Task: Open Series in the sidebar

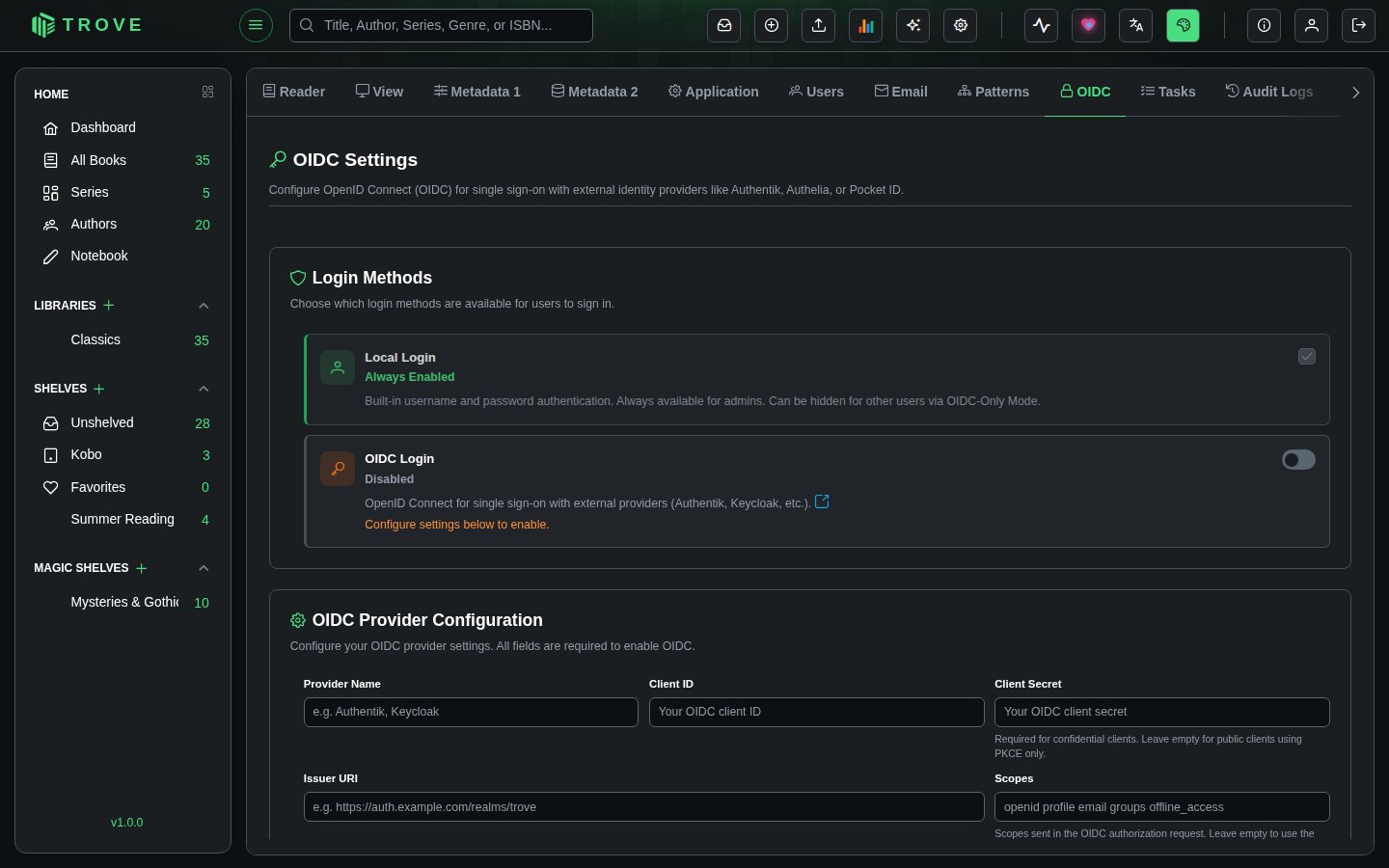Action: coord(123,192)
